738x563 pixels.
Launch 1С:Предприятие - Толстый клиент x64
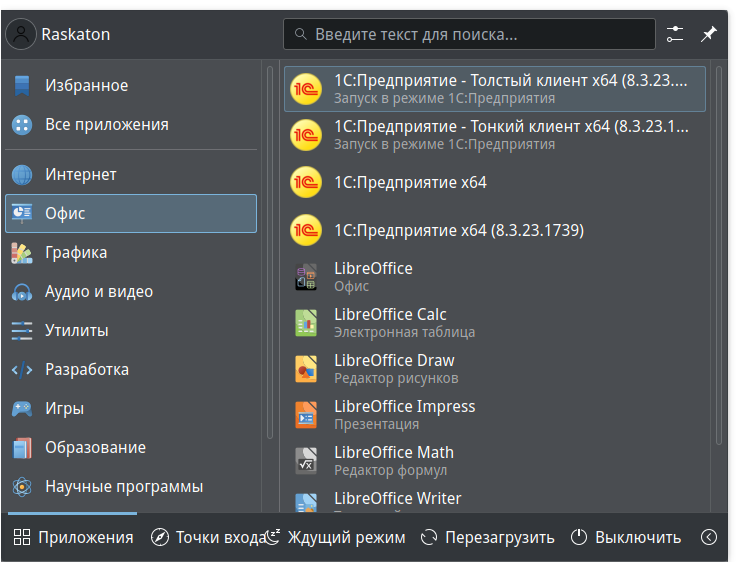click(x=495, y=89)
